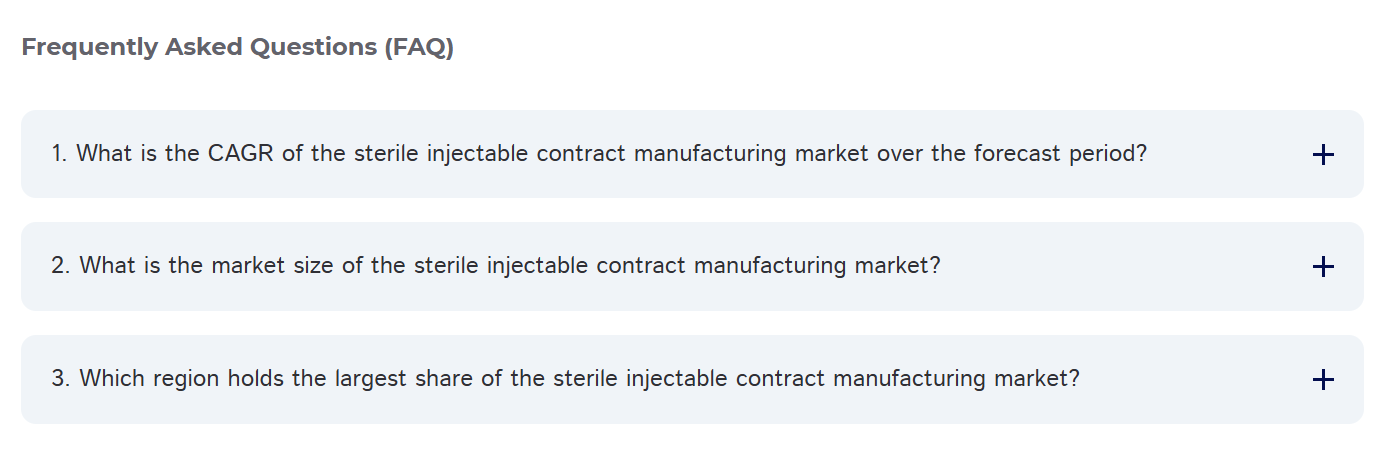Expand FAQ question 1 about CAGR
The height and width of the screenshot is (451, 1384).
click(692, 154)
